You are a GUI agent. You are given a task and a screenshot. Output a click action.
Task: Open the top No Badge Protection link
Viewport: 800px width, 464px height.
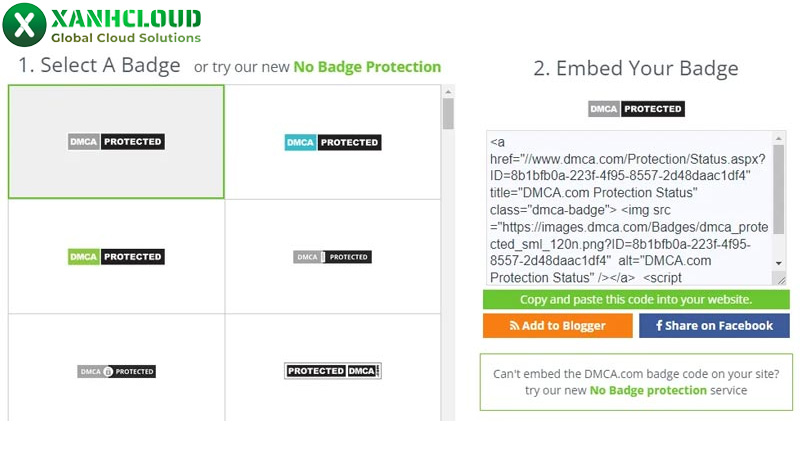367,67
